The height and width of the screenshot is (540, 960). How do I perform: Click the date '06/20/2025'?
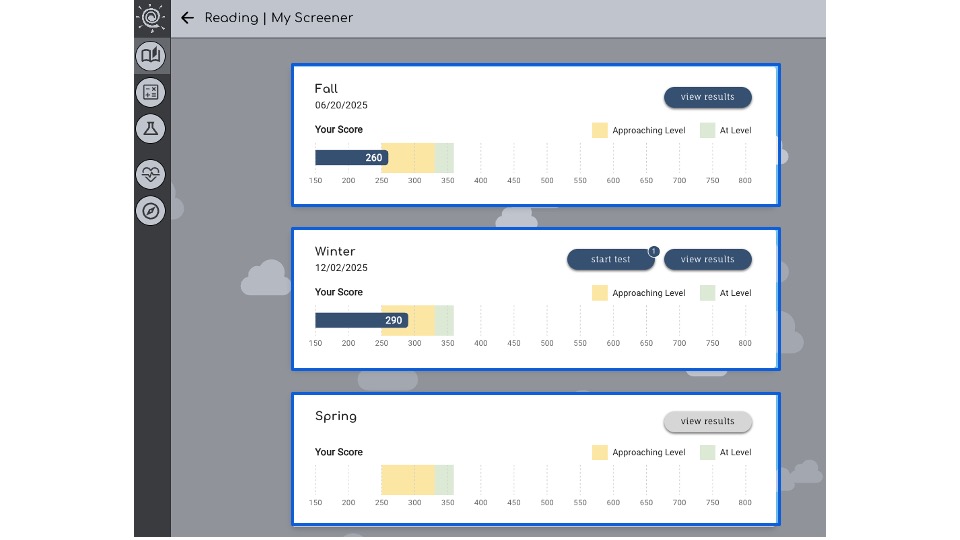(341, 105)
